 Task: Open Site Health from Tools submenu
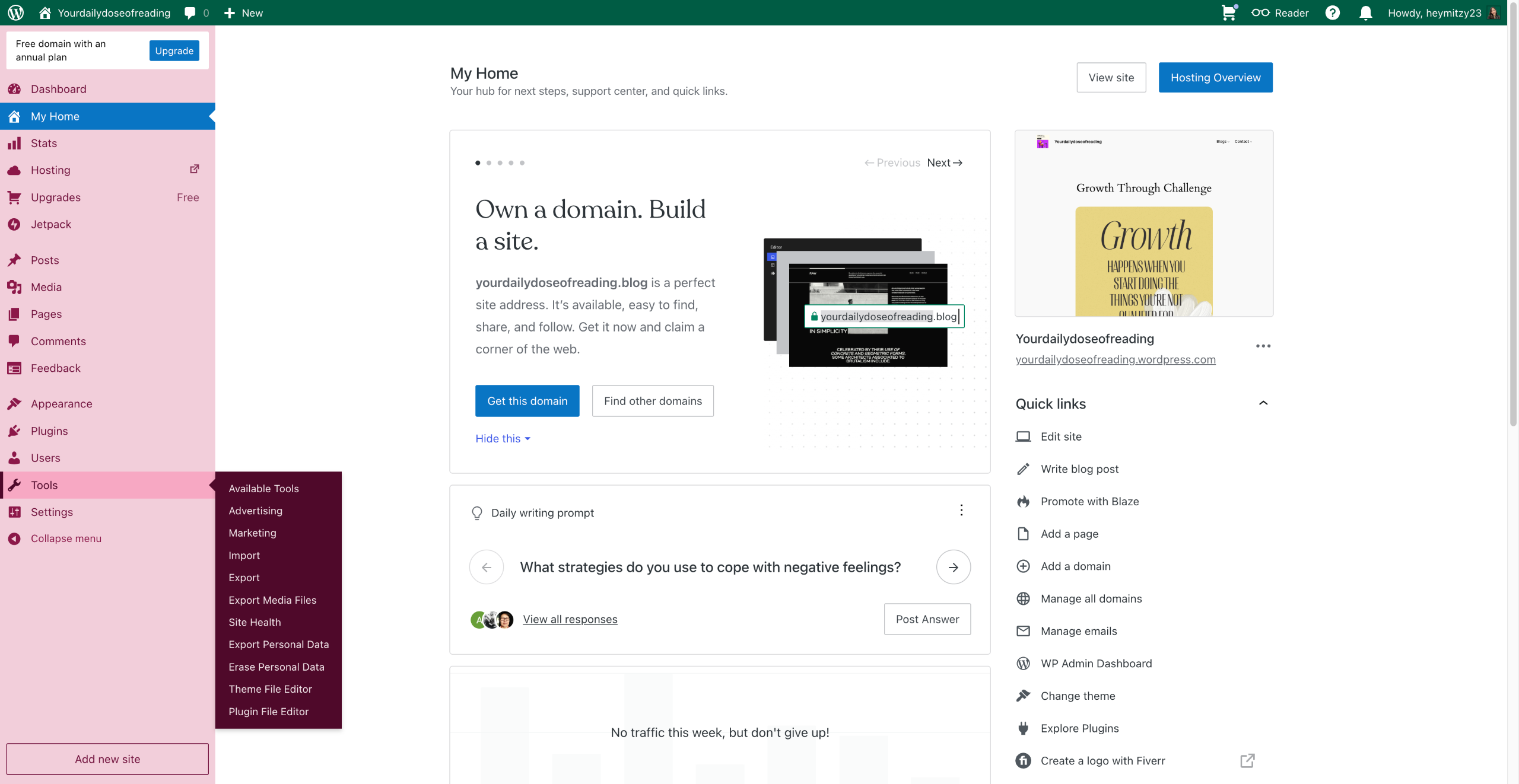click(255, 622)
